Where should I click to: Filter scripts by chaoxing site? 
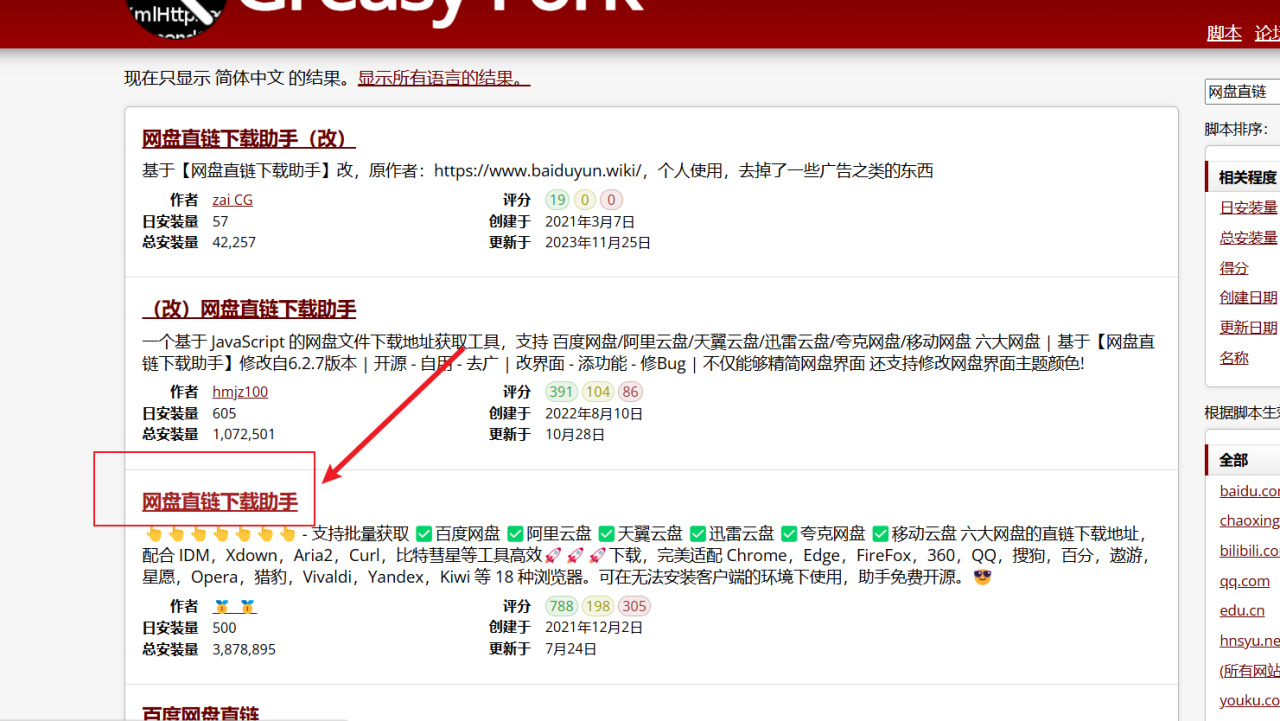(1249, 521)
